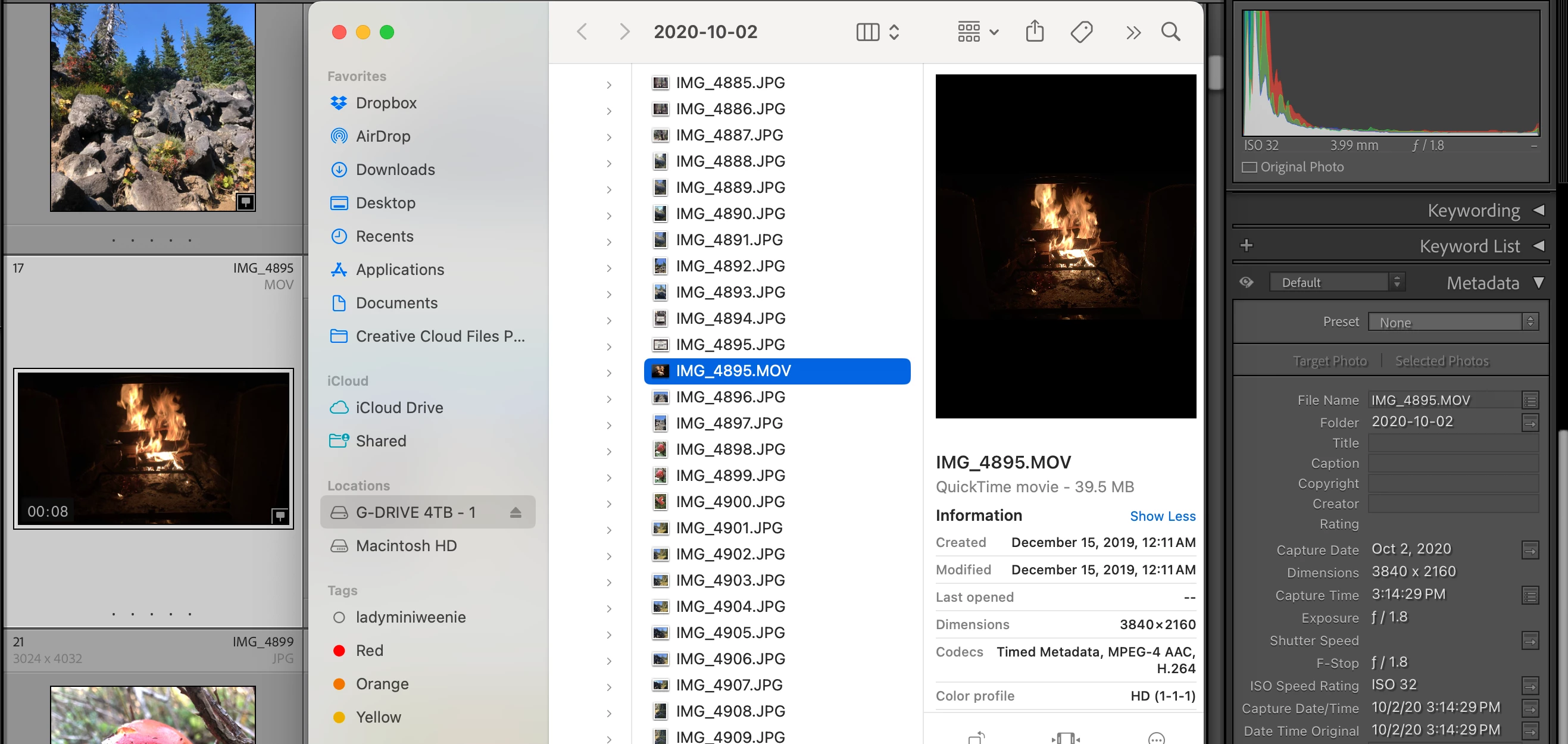The height and width of the screenshot is (744, 1568).
Task: Click the Share icon in the Finder toolbar
Action: click(x=1034, y=32)
